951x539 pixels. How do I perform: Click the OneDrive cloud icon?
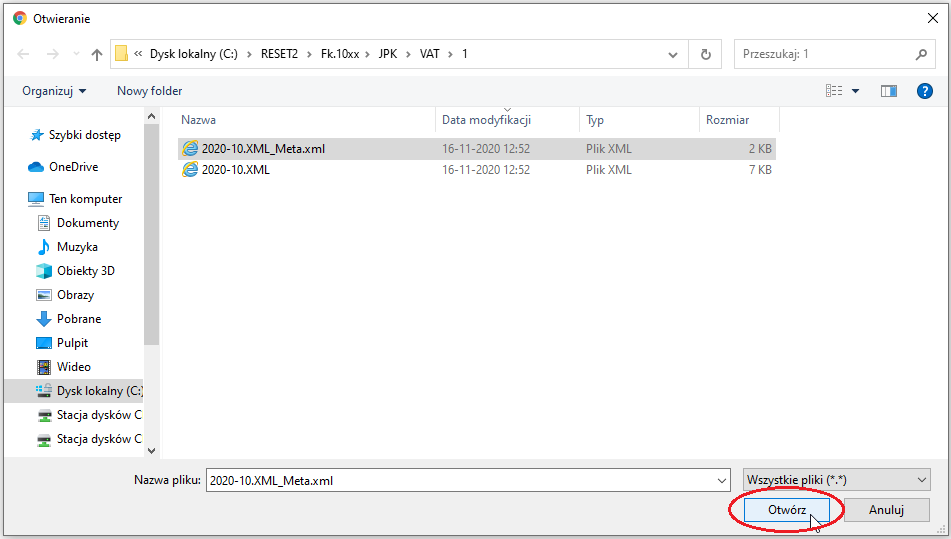click(x=36, y=167)
